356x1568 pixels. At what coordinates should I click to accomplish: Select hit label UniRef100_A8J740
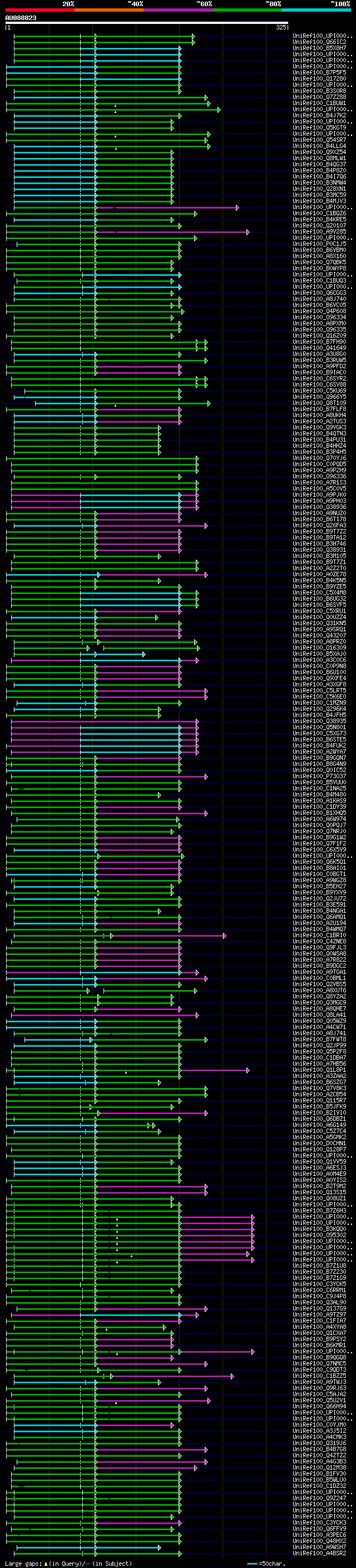pos(319,299)
